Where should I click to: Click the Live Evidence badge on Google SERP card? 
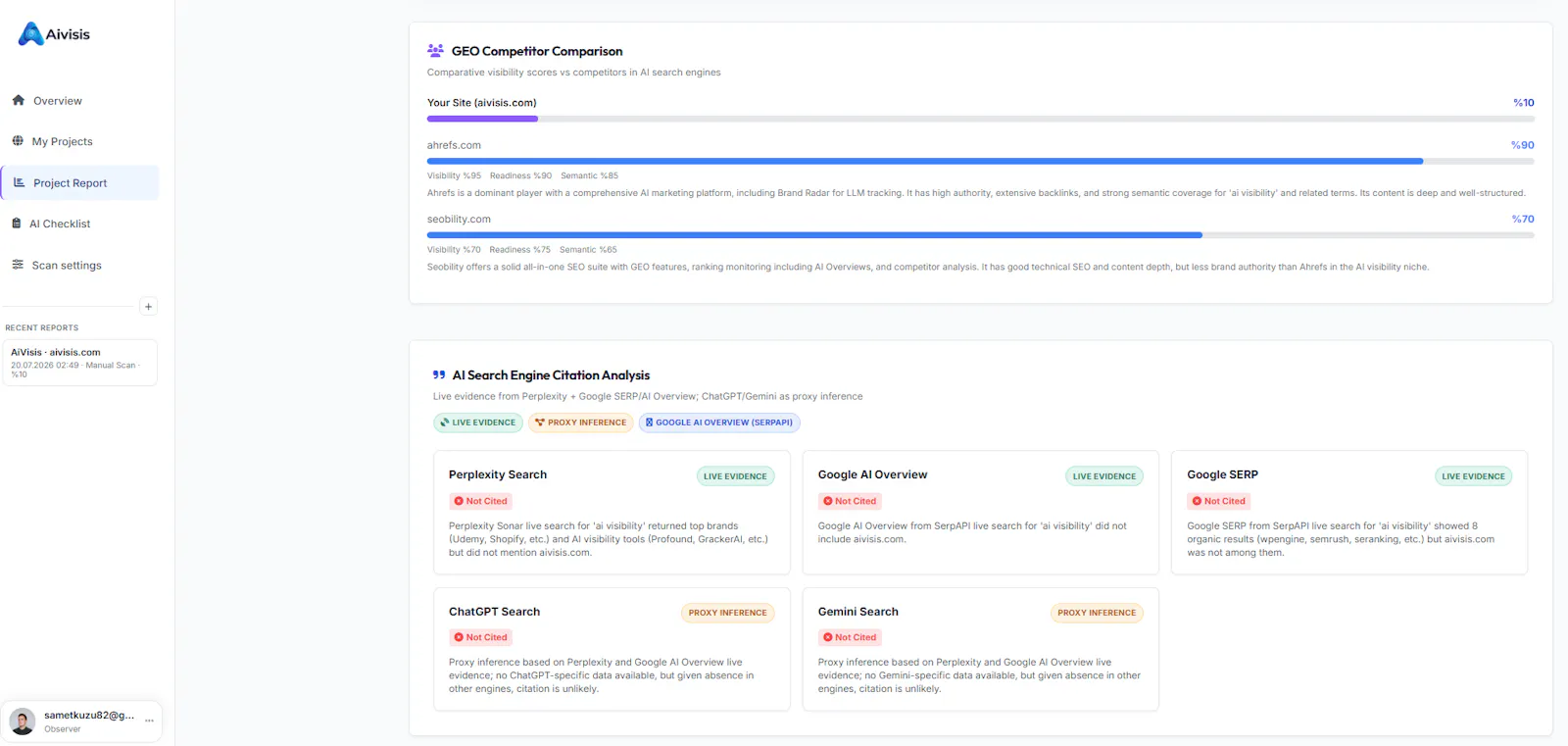1473,476
